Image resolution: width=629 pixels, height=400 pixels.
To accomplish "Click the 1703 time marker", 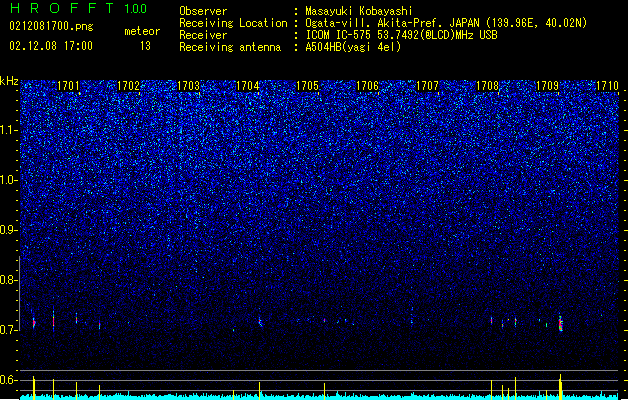I will coord(188,86).
